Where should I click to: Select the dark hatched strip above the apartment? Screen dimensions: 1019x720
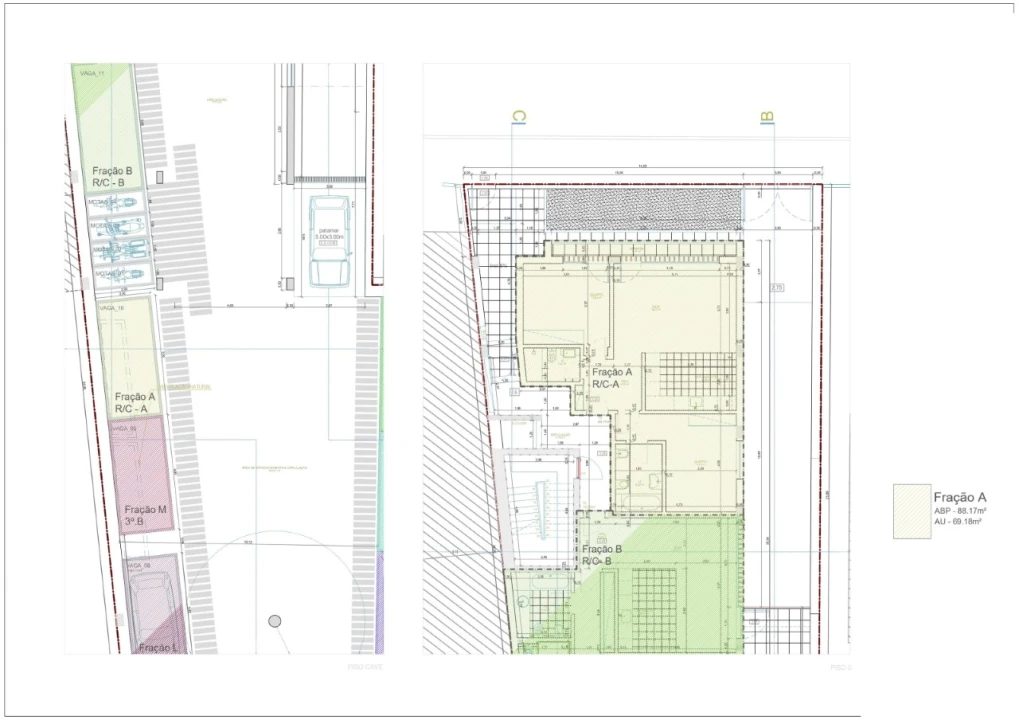[x=643, y=210]
